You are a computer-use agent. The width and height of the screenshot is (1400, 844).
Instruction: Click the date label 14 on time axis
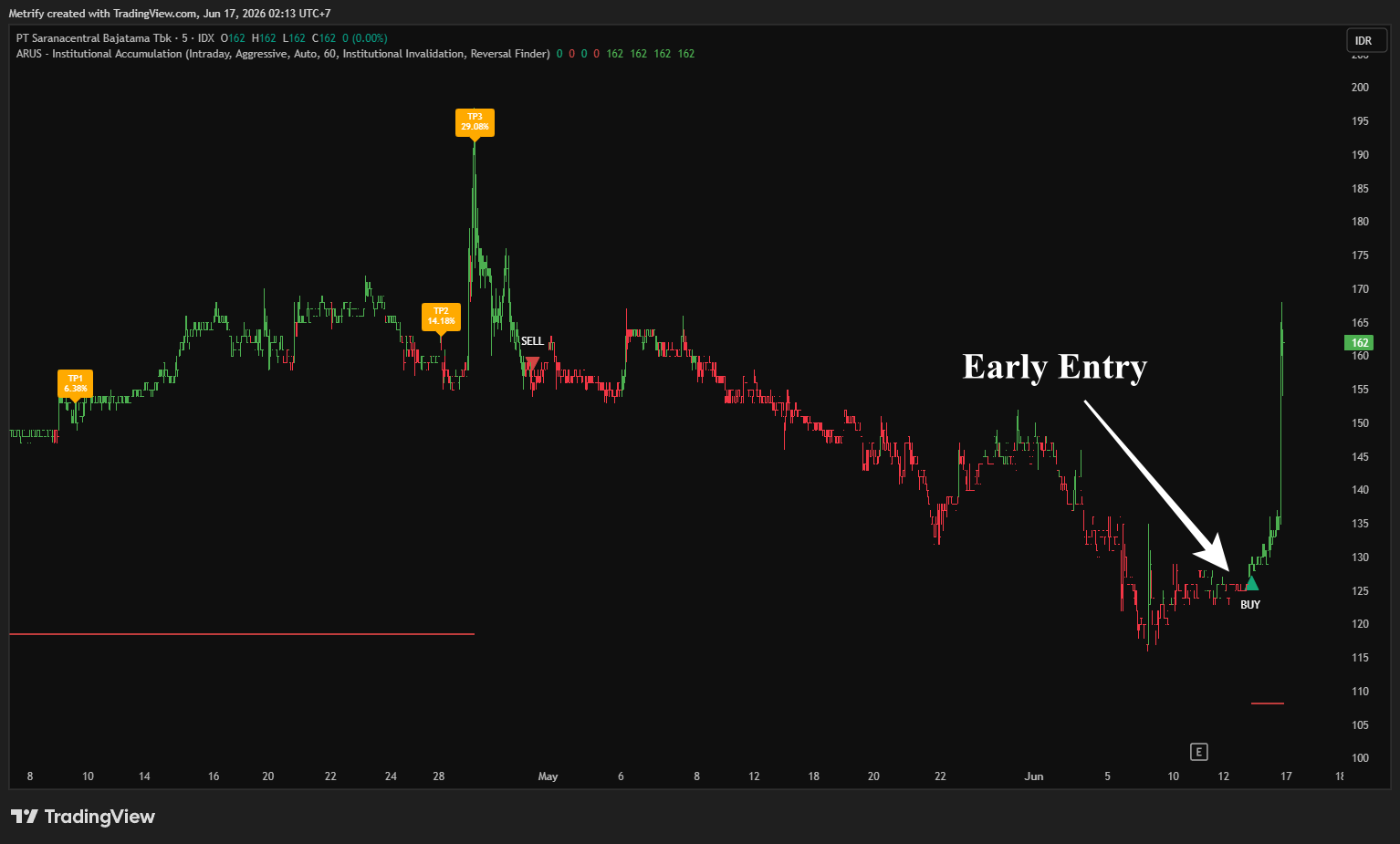pos(144,776)
